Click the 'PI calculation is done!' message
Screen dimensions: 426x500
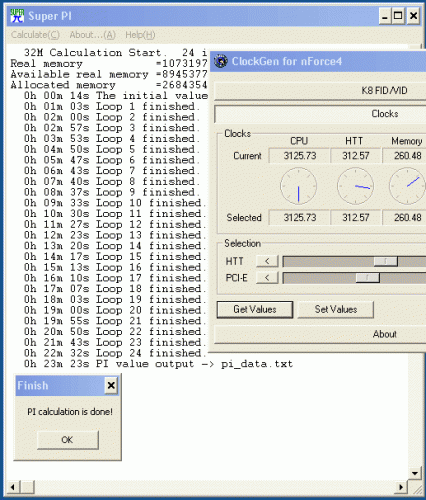(70, 412)
